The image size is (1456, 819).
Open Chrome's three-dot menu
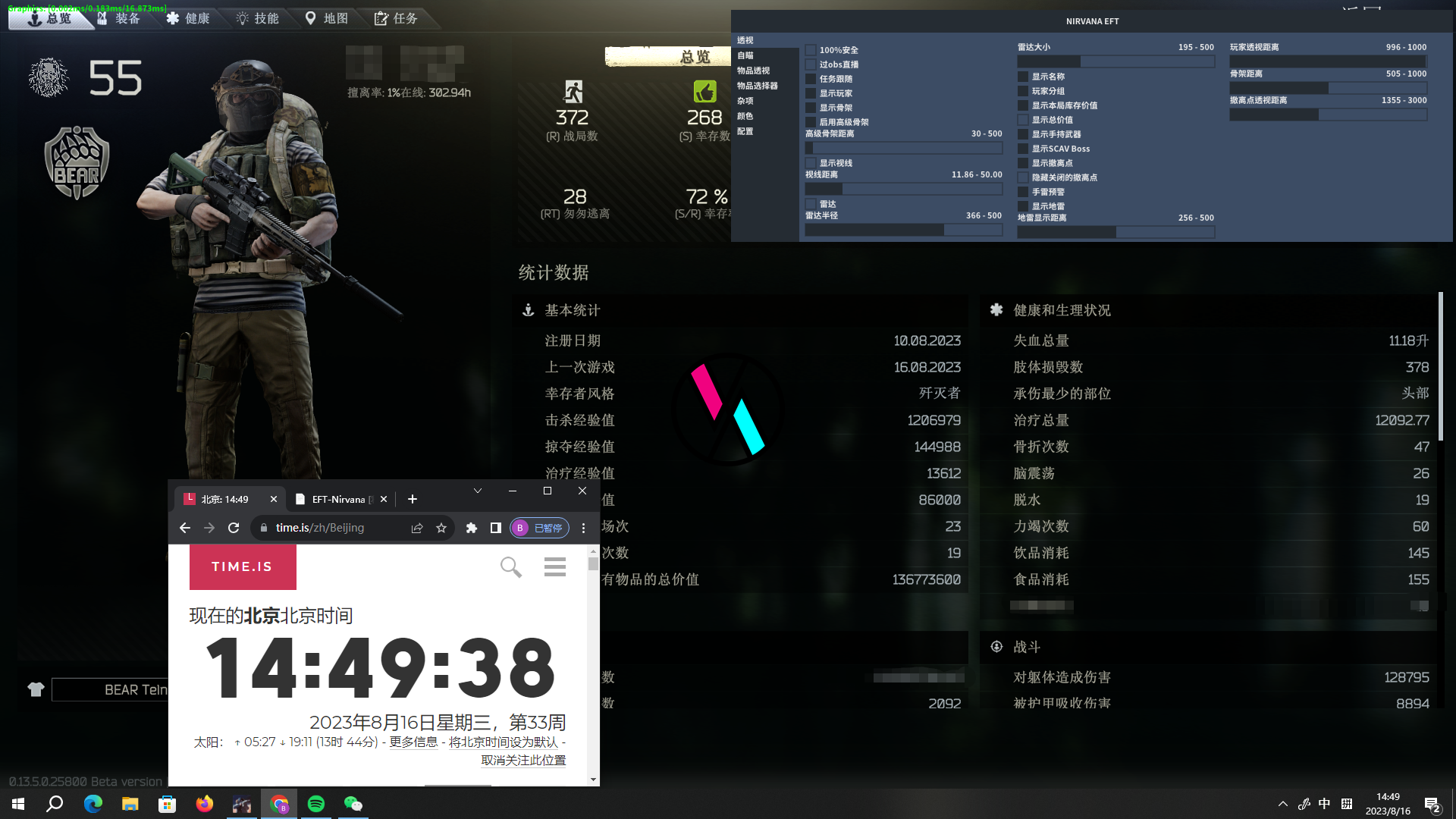583,528
